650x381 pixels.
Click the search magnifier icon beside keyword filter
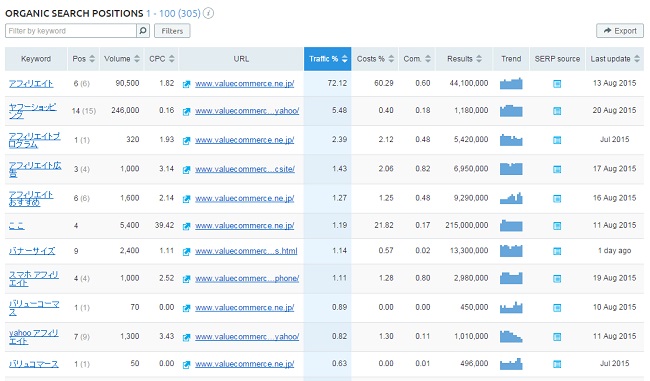[143, 31]
